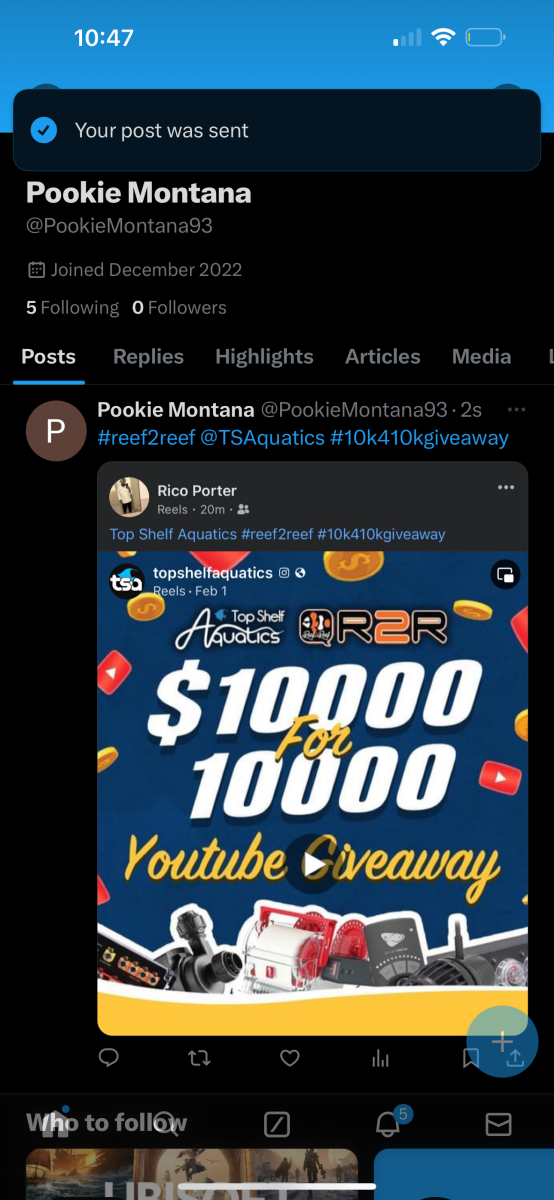554x1200 pixels.
Task: Tap the reply speech bubble icon under post
Action: pos(109,1058)
